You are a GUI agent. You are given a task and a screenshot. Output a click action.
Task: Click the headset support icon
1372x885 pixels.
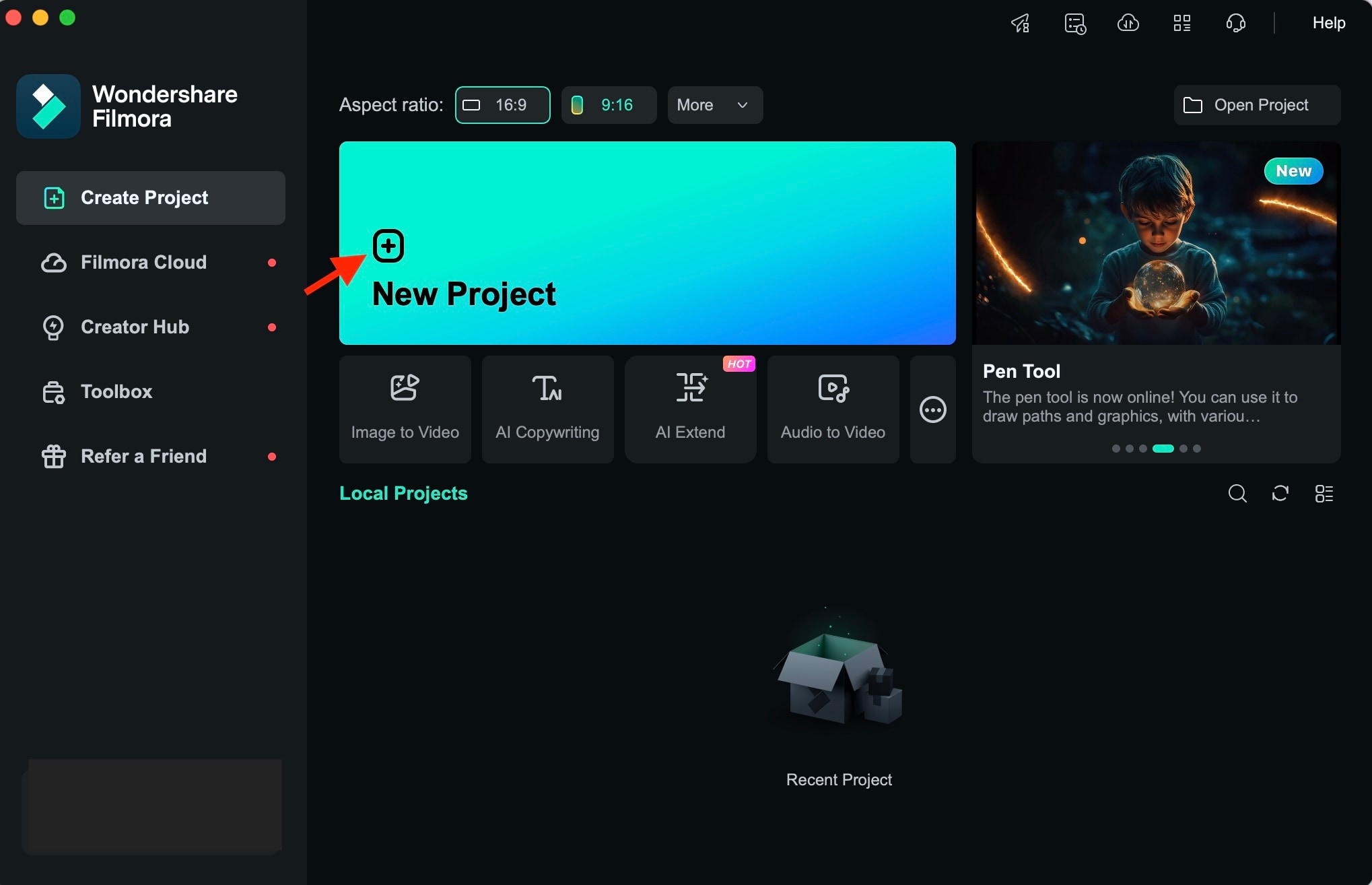(x=1235, y=24)
